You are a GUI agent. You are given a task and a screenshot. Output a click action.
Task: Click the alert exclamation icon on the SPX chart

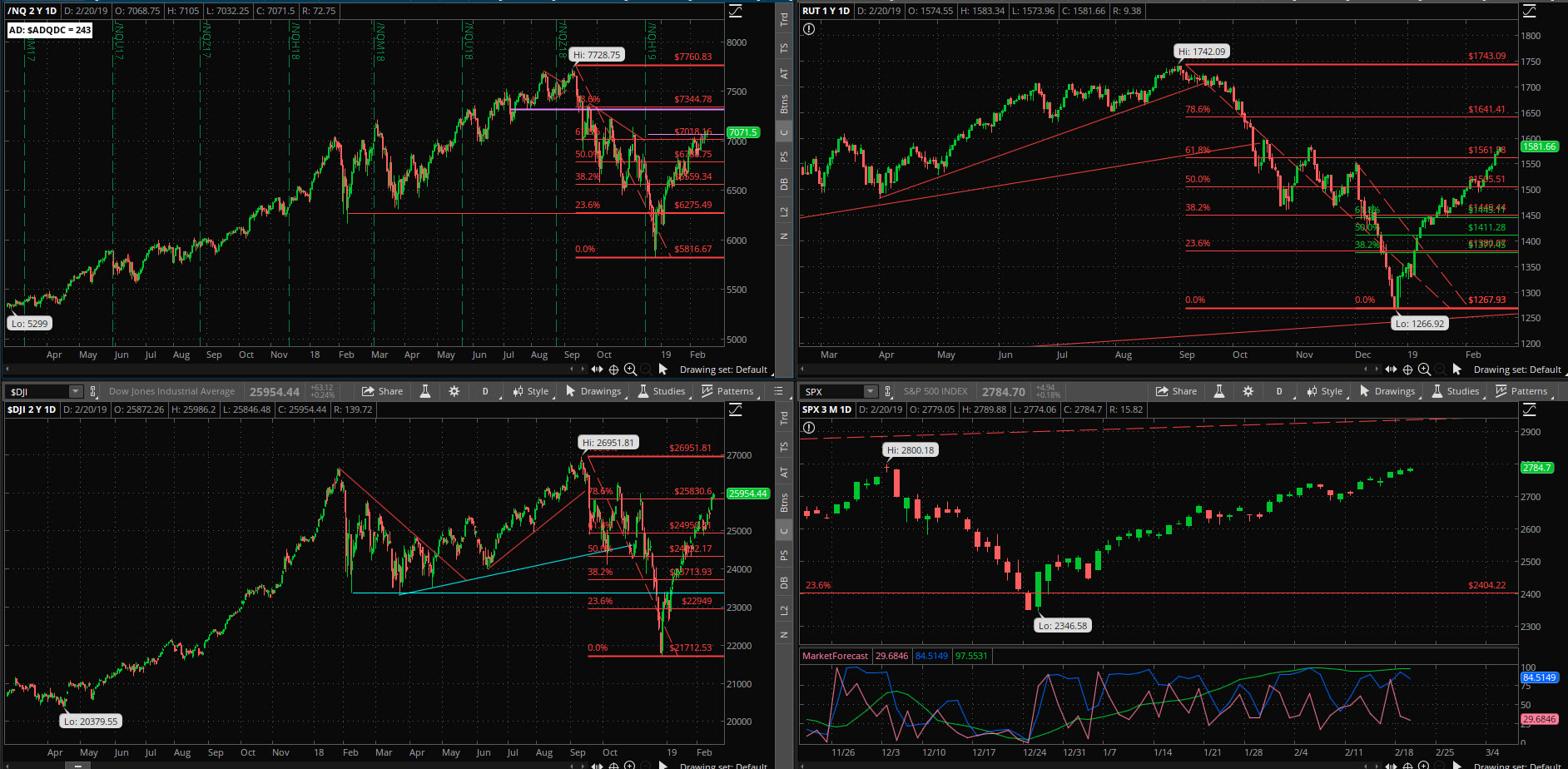click(x=809, y=428)
